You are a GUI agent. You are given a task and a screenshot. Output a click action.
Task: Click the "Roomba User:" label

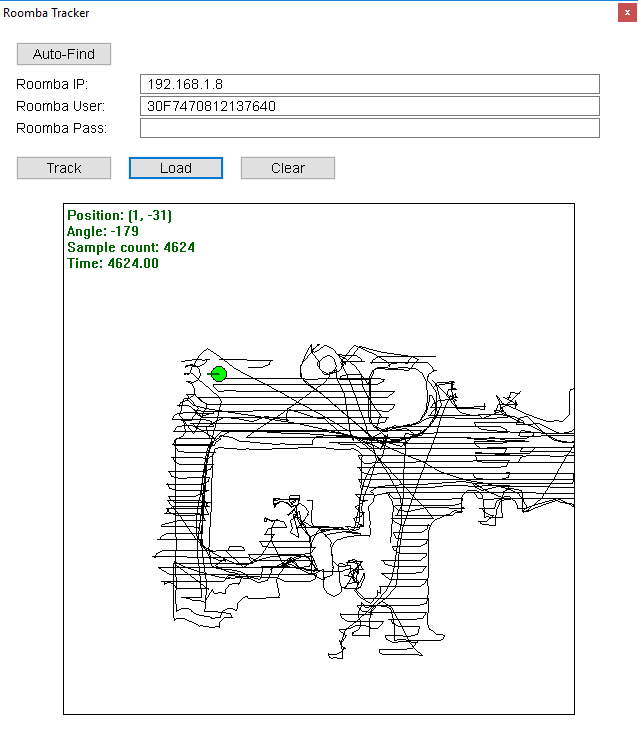click(60, 106)
